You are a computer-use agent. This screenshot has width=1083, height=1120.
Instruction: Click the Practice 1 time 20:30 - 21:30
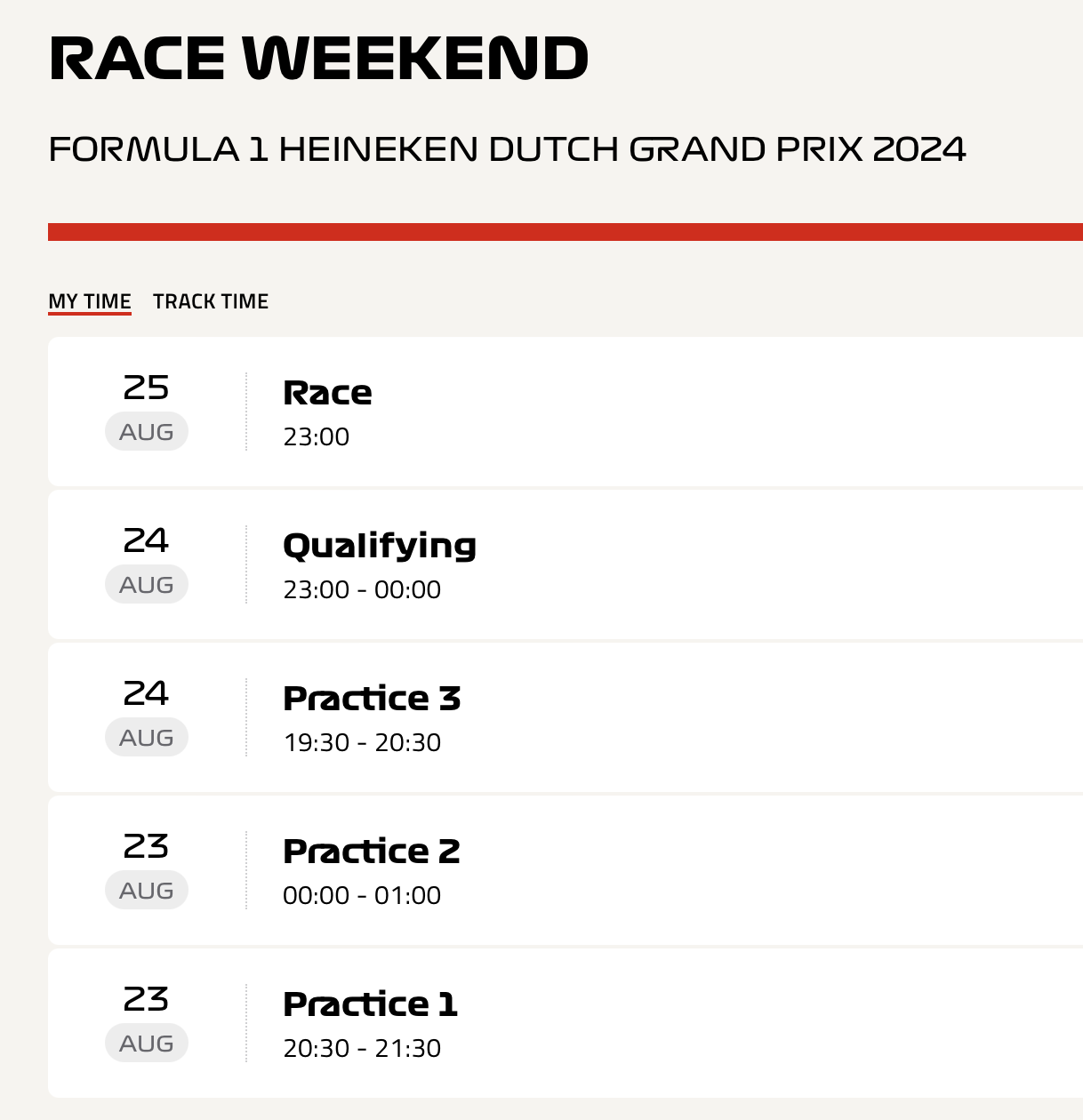362,1048
